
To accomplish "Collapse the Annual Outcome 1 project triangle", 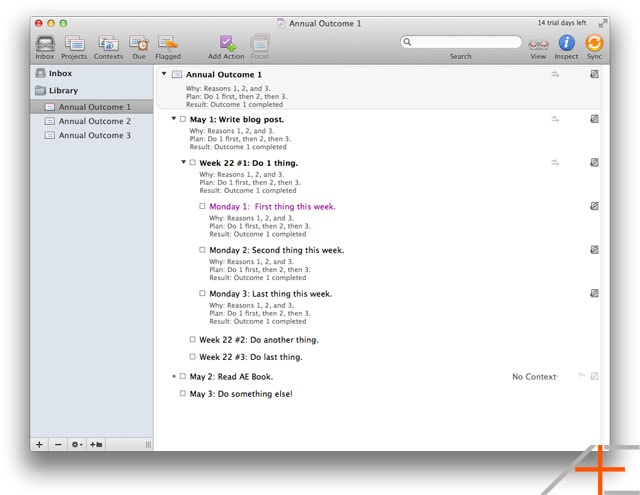I will (164, 73).
